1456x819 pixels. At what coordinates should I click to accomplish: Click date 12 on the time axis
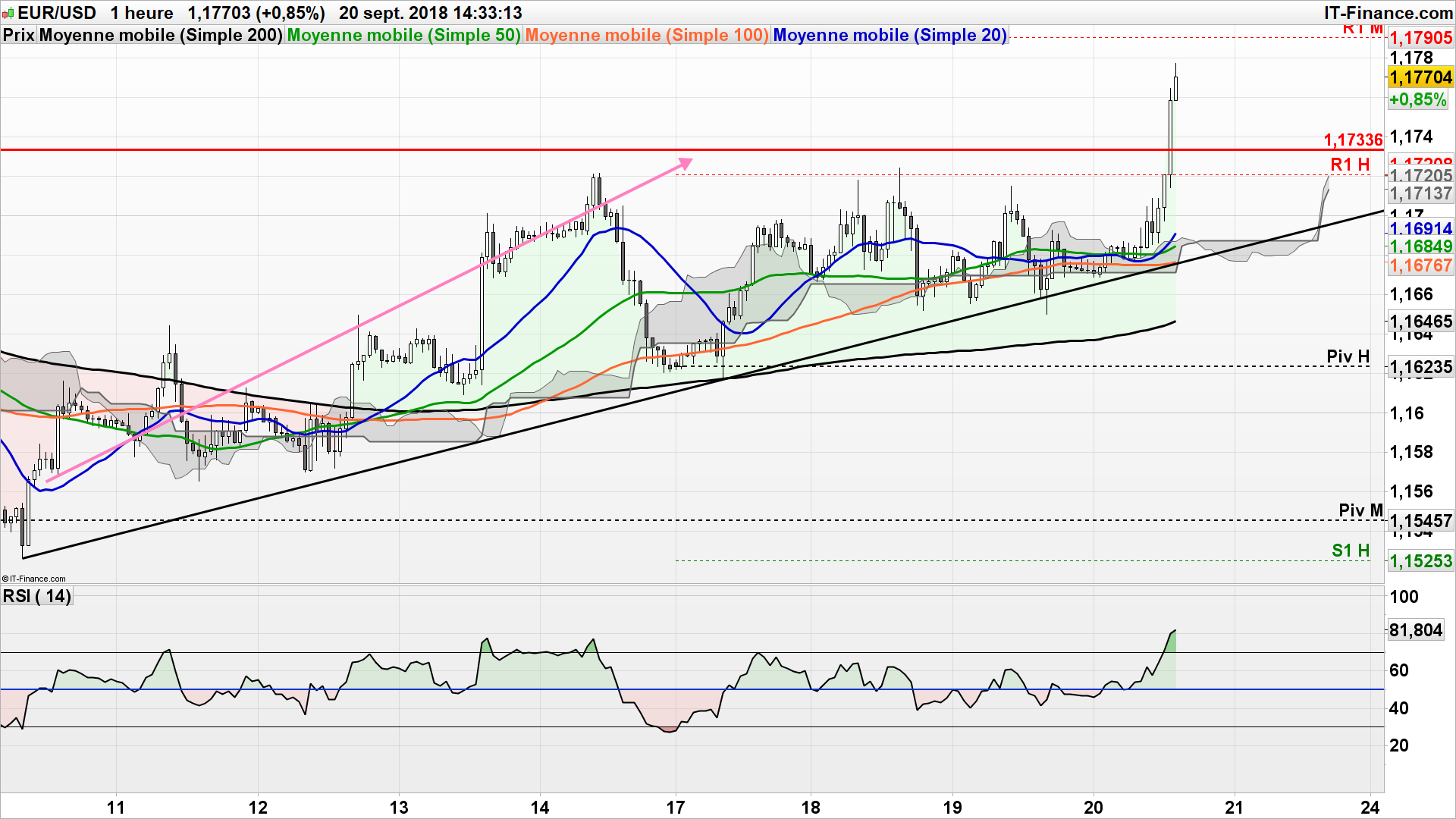pyautogui.click(x=258, y=807)
